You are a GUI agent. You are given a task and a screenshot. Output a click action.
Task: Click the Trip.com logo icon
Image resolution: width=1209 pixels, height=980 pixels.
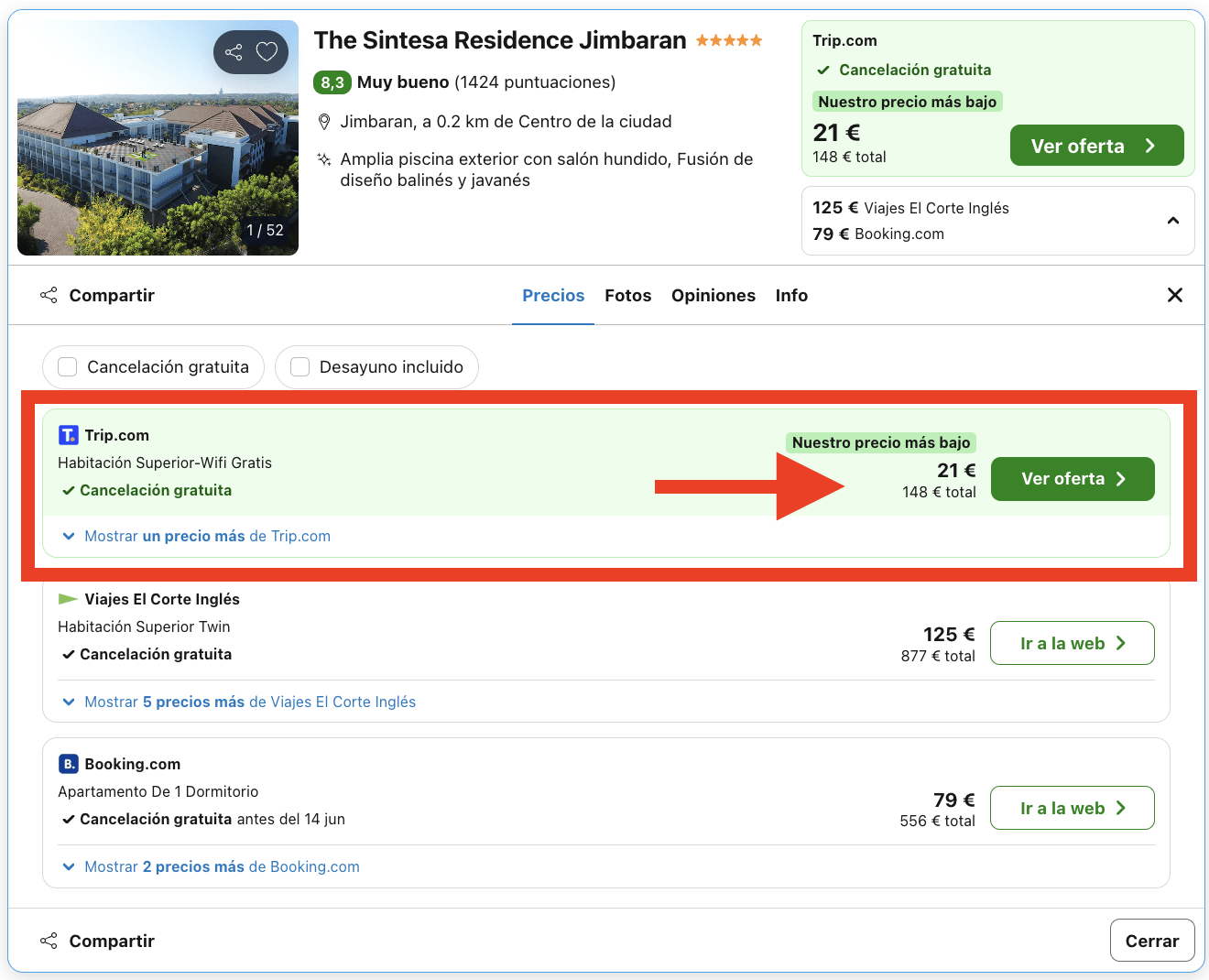tap(69, 435)
